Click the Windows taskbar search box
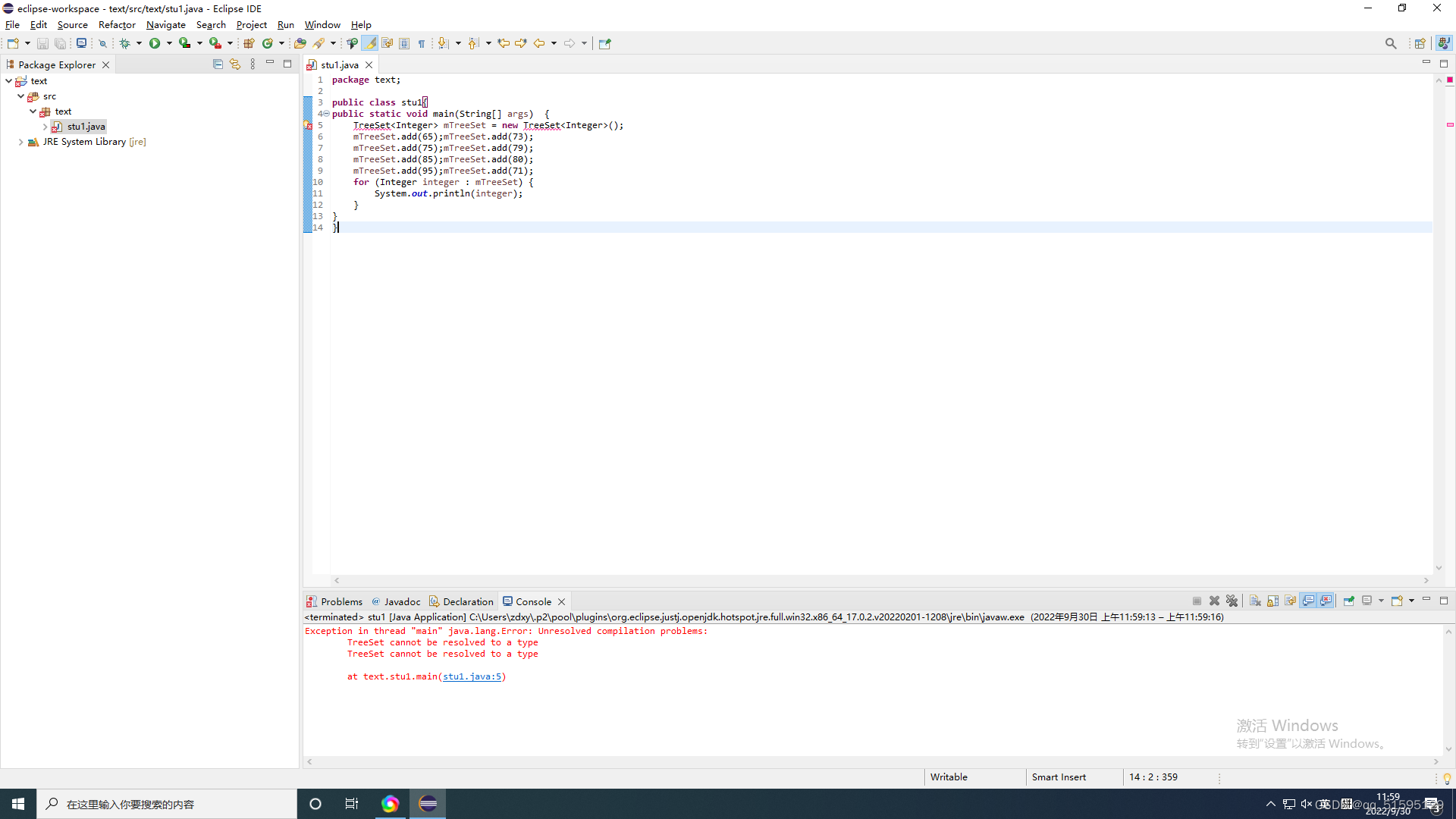Screen dimensions: 1456x819 [167, 804]
